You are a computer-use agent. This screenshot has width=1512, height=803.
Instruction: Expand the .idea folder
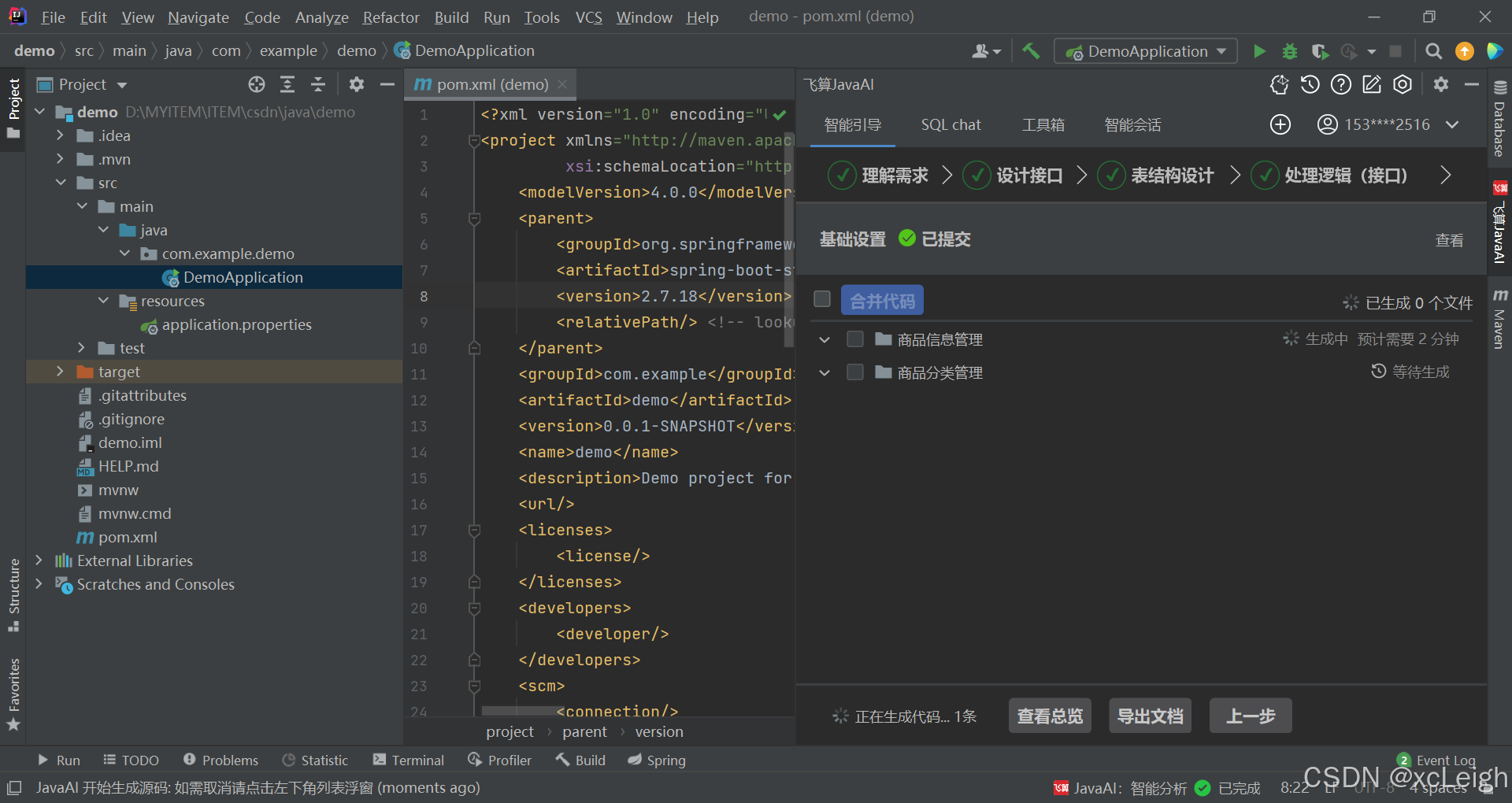point(60,135)
